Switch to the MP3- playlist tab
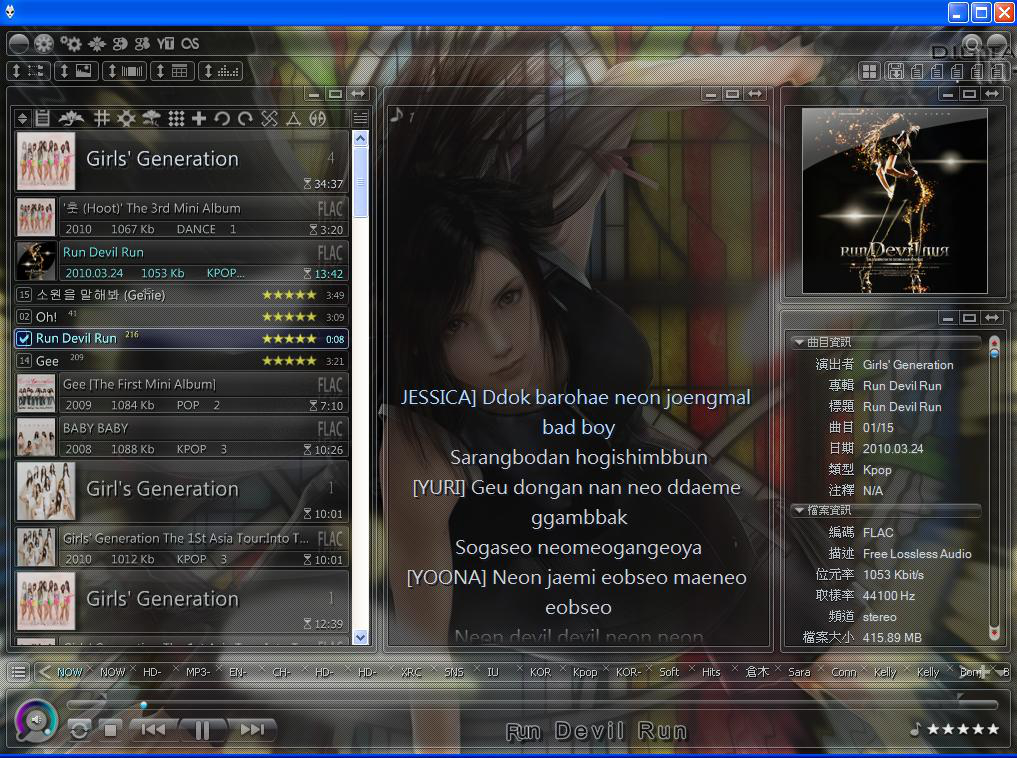Screen dimensions: 1017x758 198,672
